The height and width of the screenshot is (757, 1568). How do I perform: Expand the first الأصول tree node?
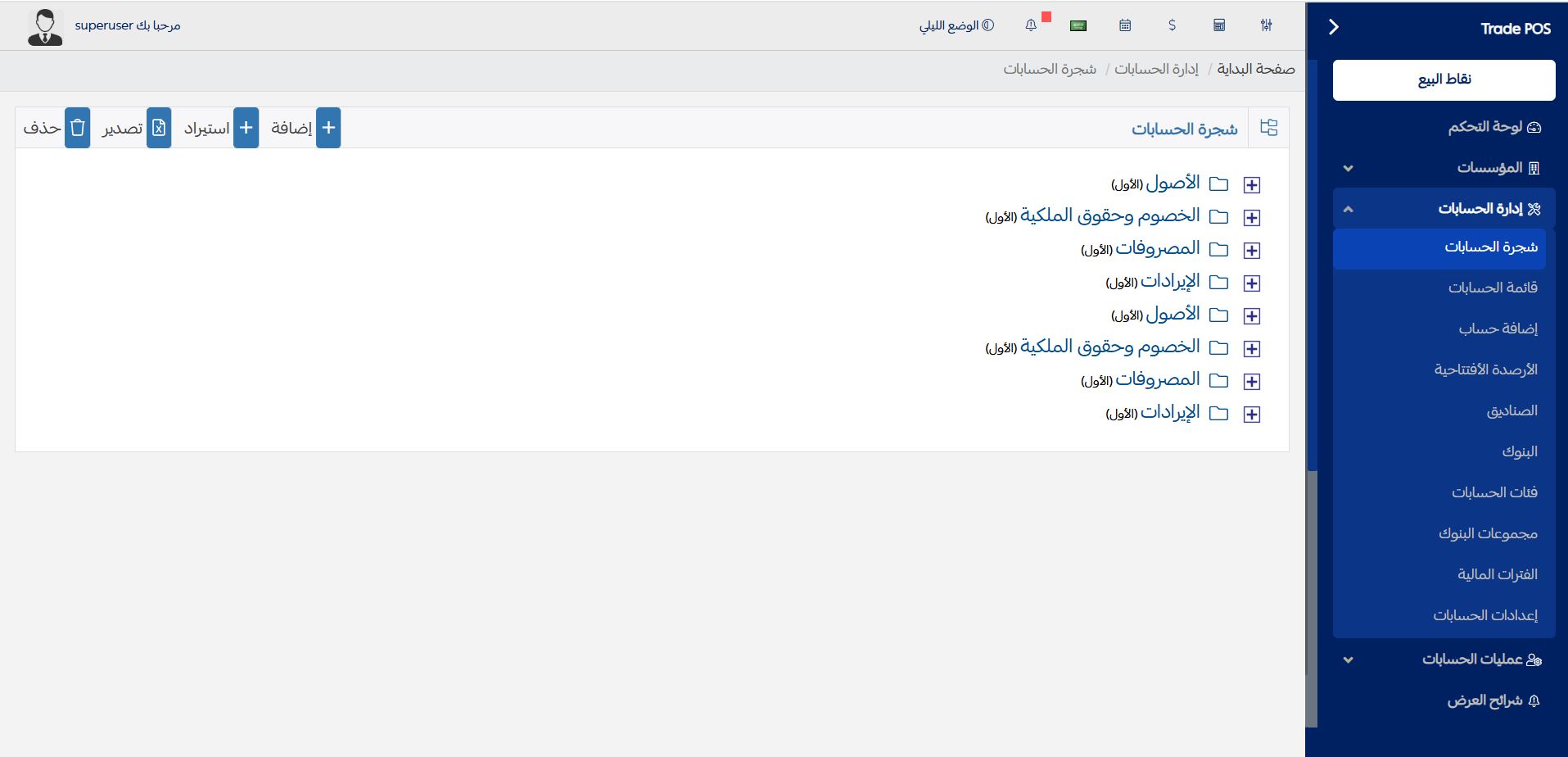click(1251, 185)
